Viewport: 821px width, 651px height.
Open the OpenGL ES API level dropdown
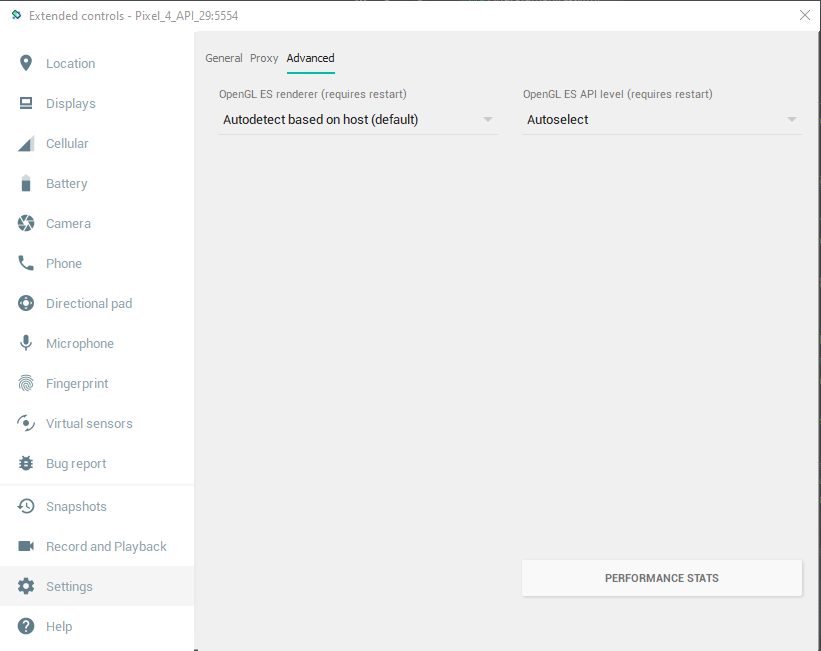click(x=661, y=119)
